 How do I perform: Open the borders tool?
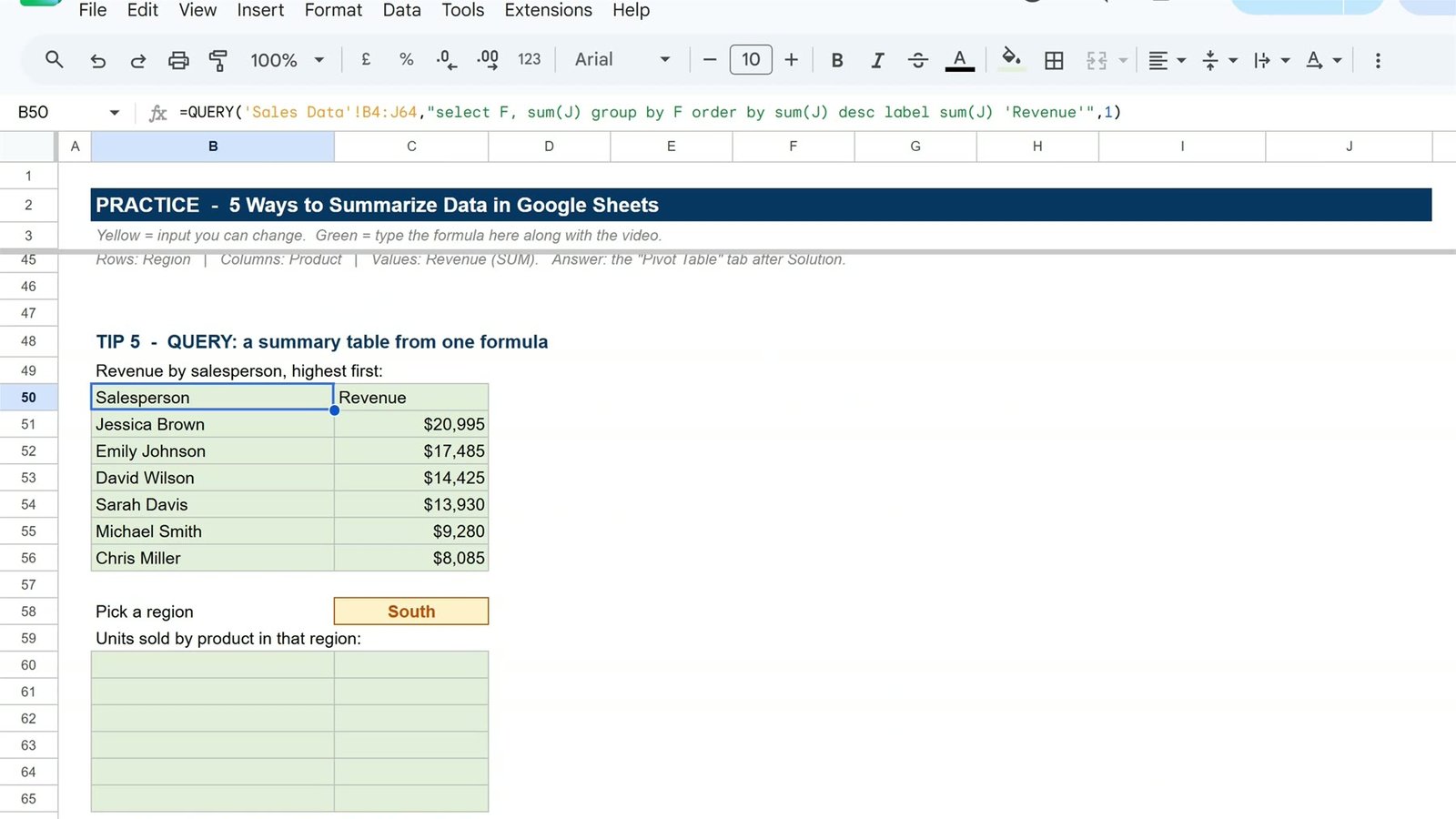[x=1054, y=60]
